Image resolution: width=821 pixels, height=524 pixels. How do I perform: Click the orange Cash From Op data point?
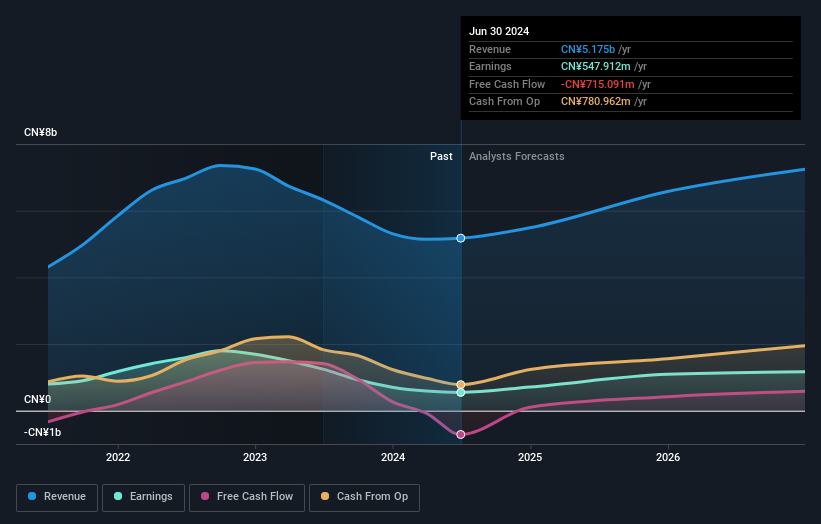(461, 385)
